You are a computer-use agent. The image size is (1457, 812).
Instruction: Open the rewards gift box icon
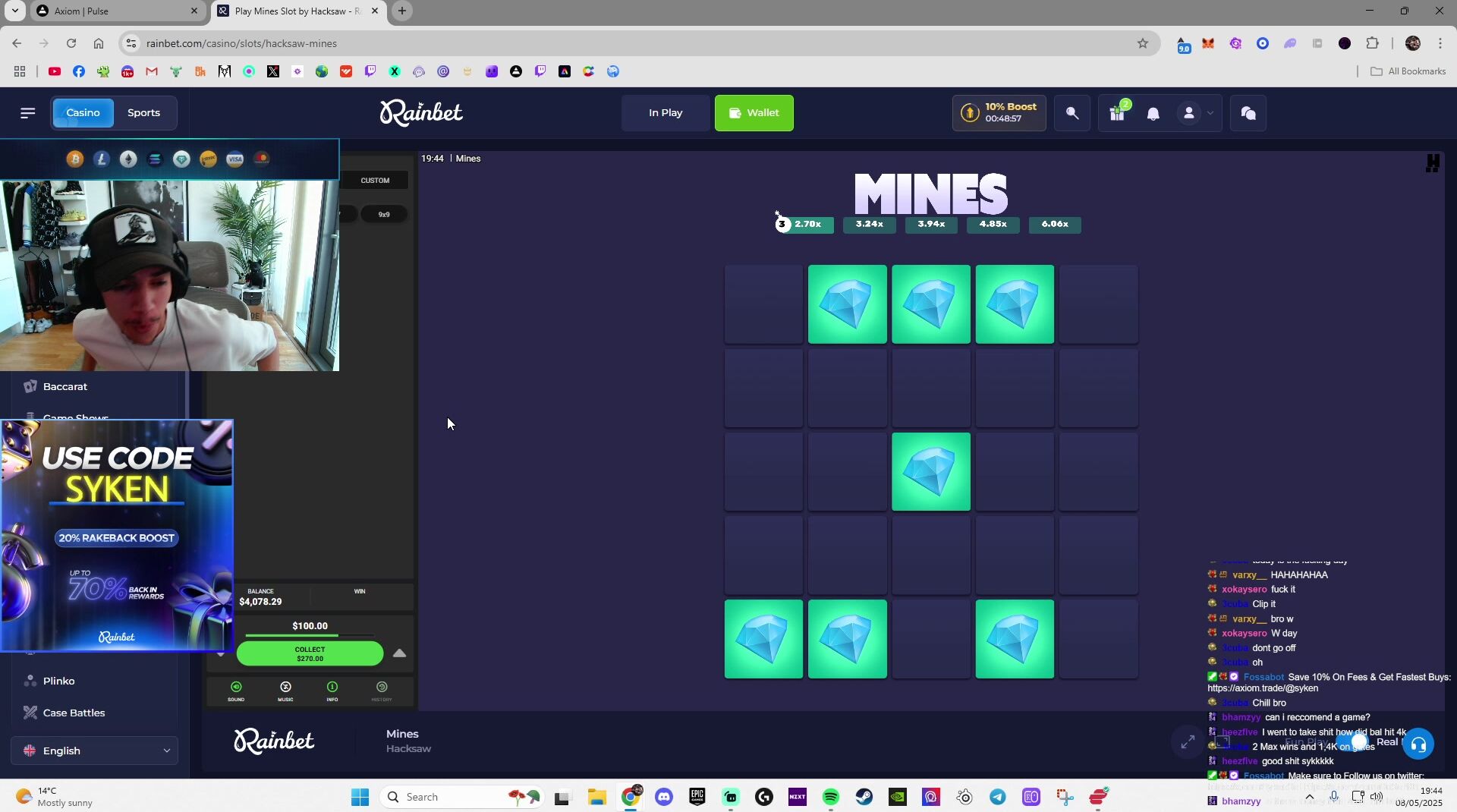click(x=1117, y=113)
